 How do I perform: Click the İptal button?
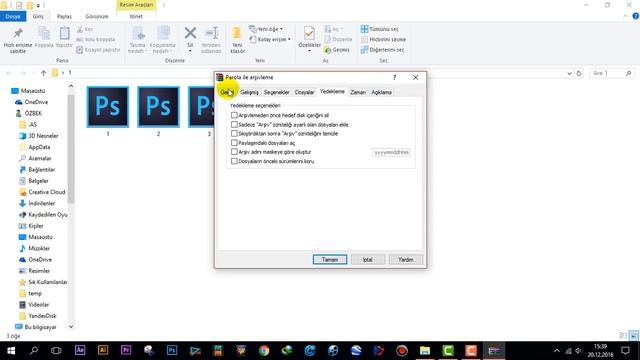pos(368,260)
